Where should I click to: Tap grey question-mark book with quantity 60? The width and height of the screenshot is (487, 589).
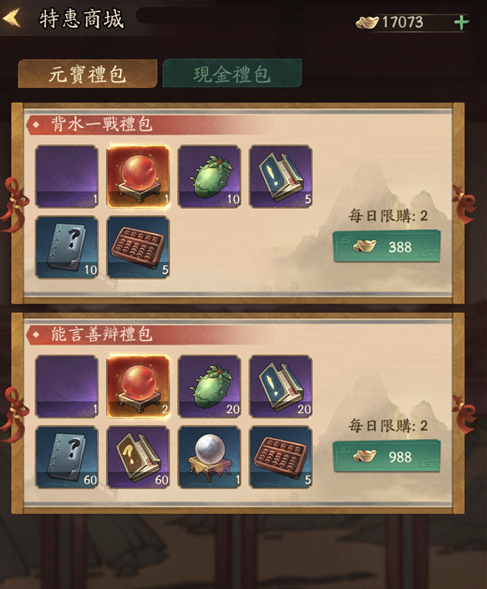pos(67,457)
